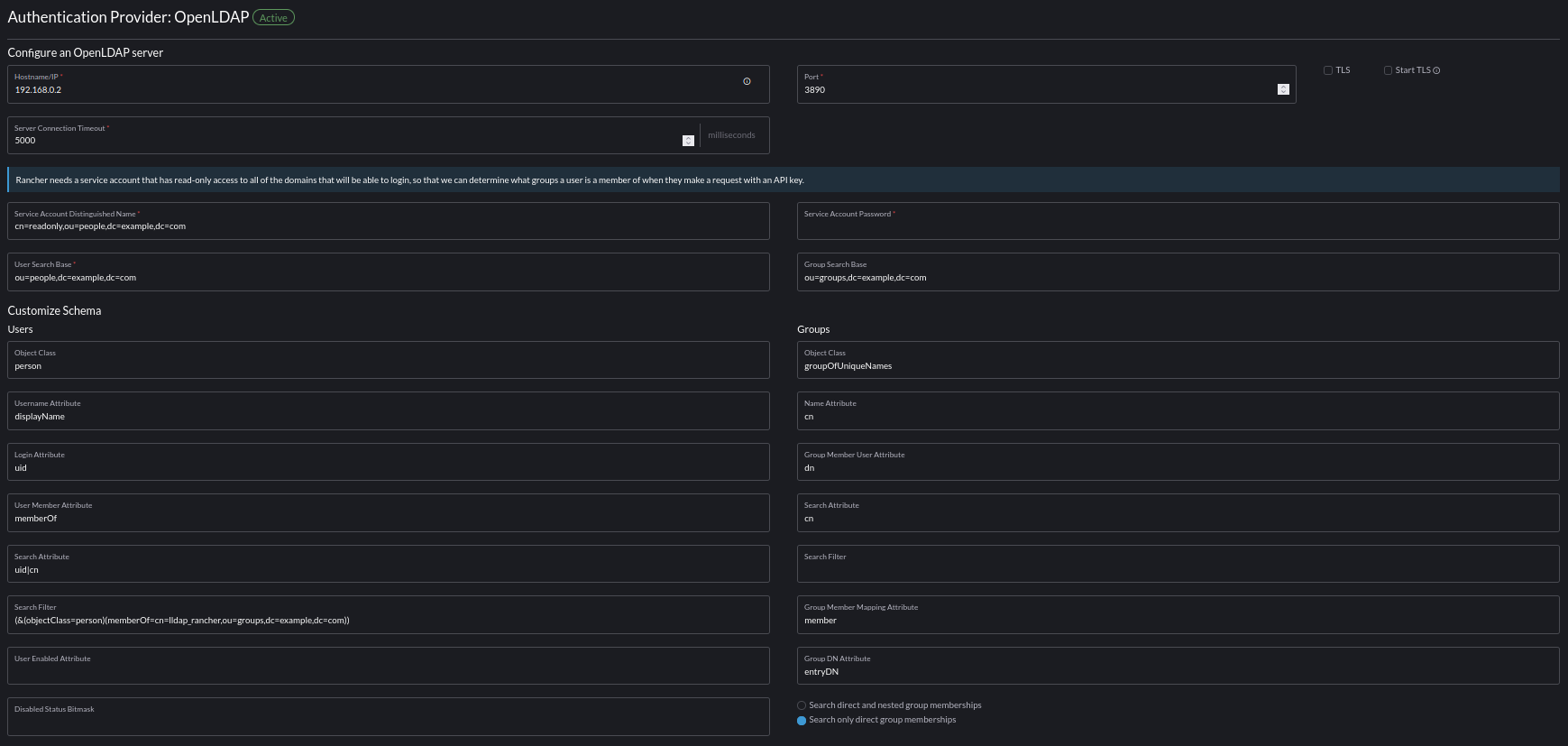Click the Port number stepper arrows
This screenshot has height=746, width=1568.
coord(1283,89)
